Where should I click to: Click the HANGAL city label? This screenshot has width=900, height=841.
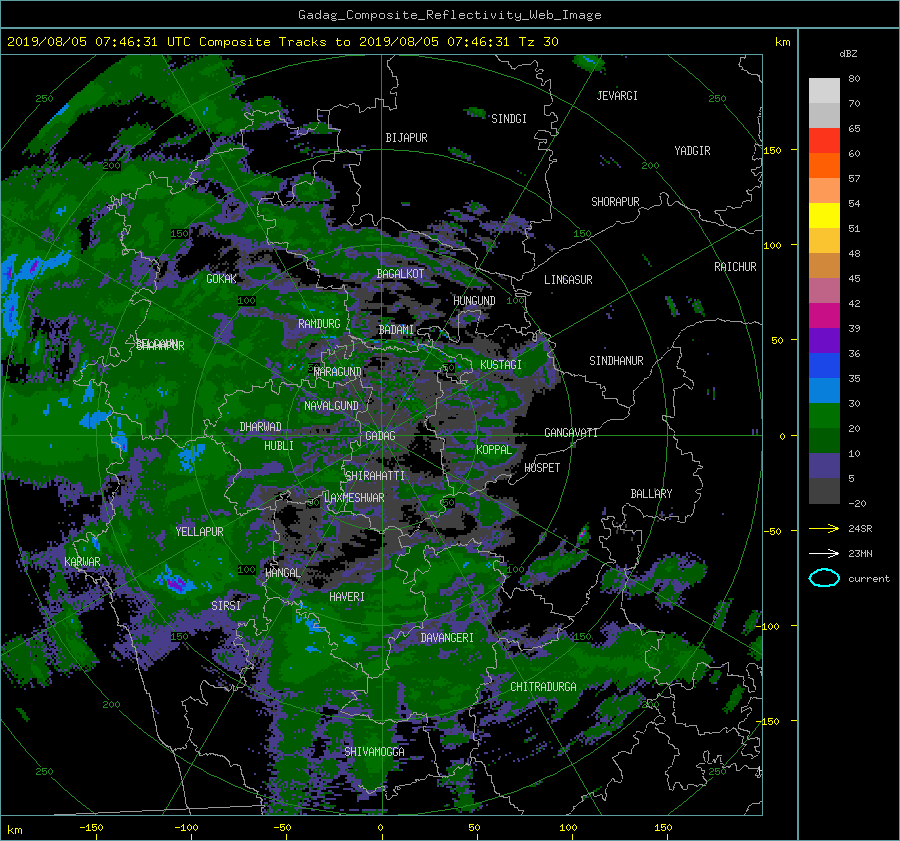tap(282, 573)
